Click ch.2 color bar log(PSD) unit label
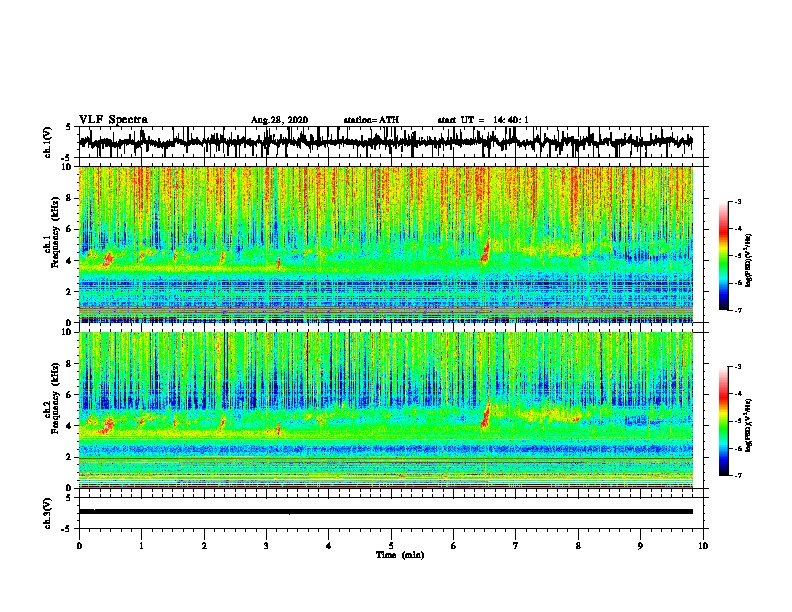 click(x=749, y=425)
